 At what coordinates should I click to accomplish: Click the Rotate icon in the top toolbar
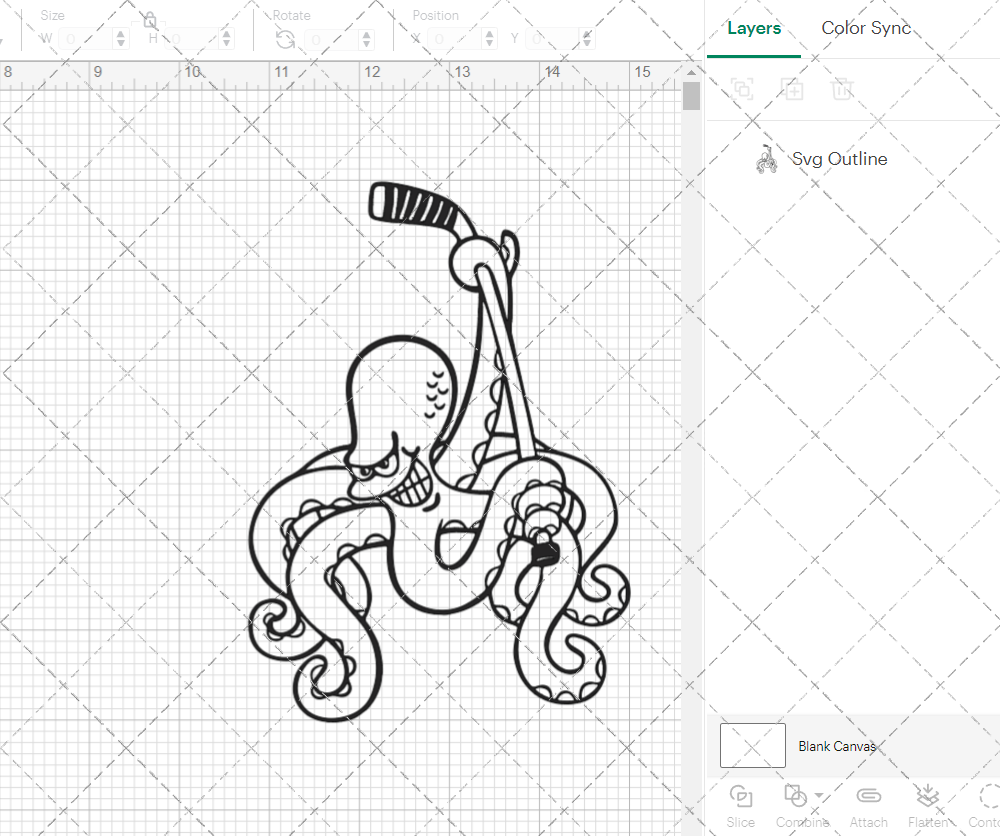coord(285,37)
